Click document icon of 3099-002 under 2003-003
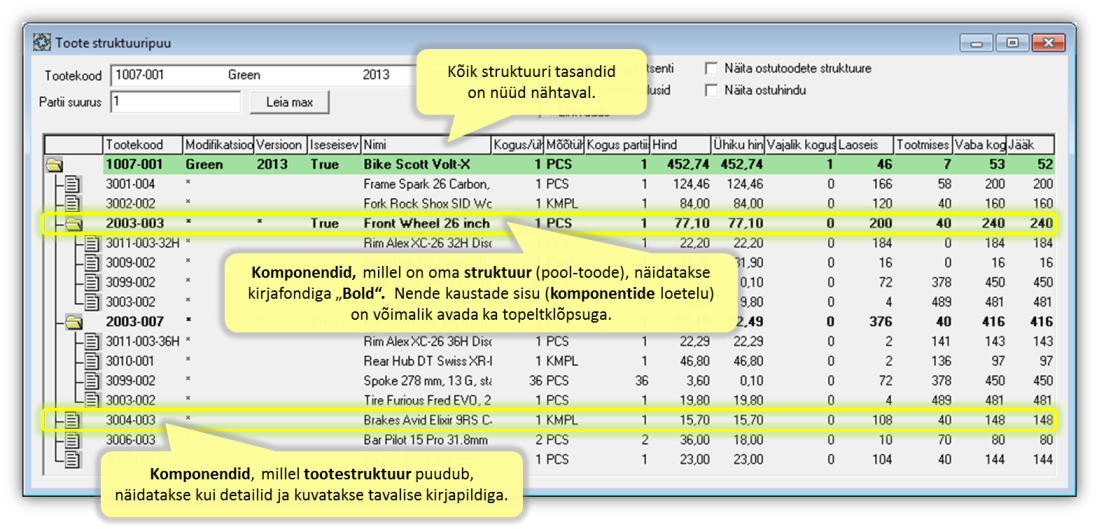1099x529 pixels. 93,282
